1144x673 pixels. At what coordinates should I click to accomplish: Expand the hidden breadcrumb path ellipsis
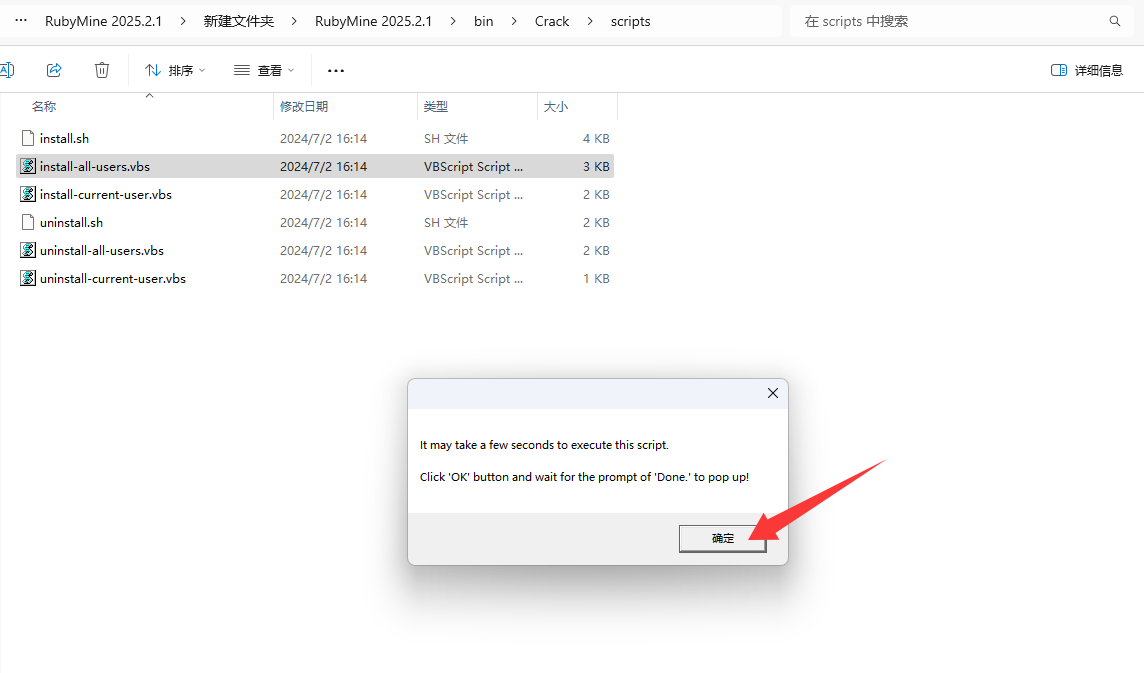tap(21, 20)
